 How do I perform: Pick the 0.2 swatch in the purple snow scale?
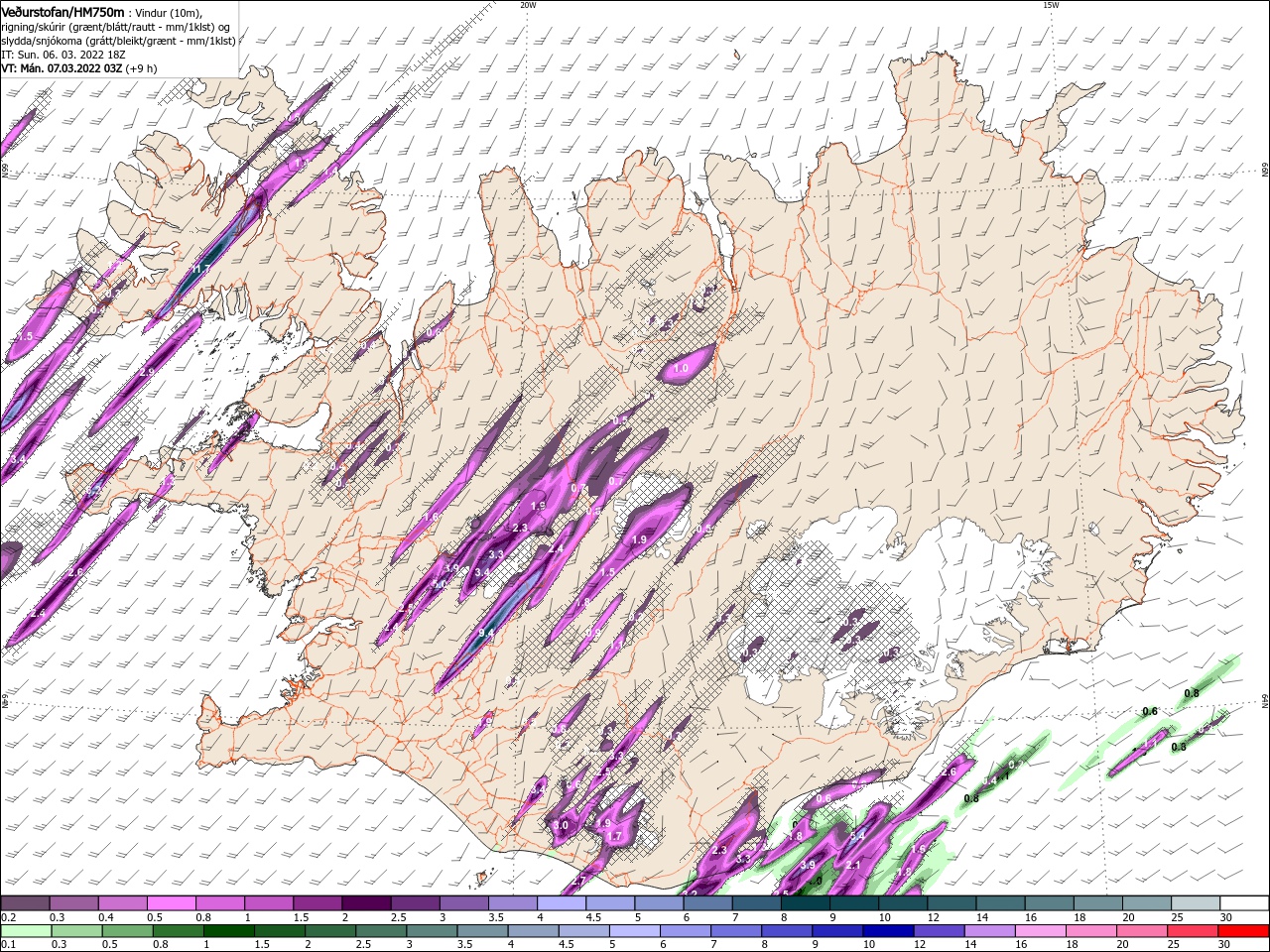point(25,903)
